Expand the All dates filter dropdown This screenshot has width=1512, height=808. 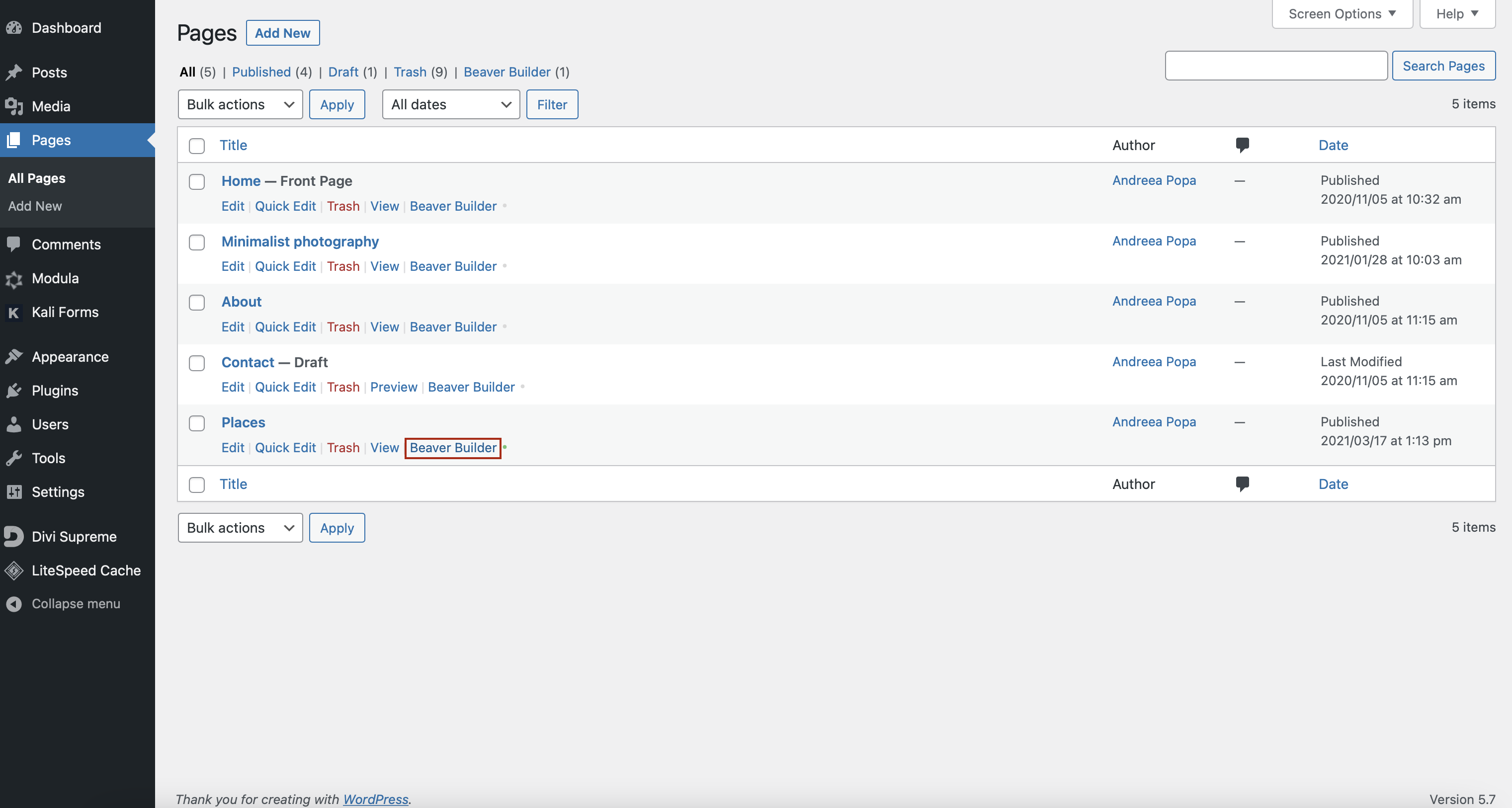(x=450, y=104)
